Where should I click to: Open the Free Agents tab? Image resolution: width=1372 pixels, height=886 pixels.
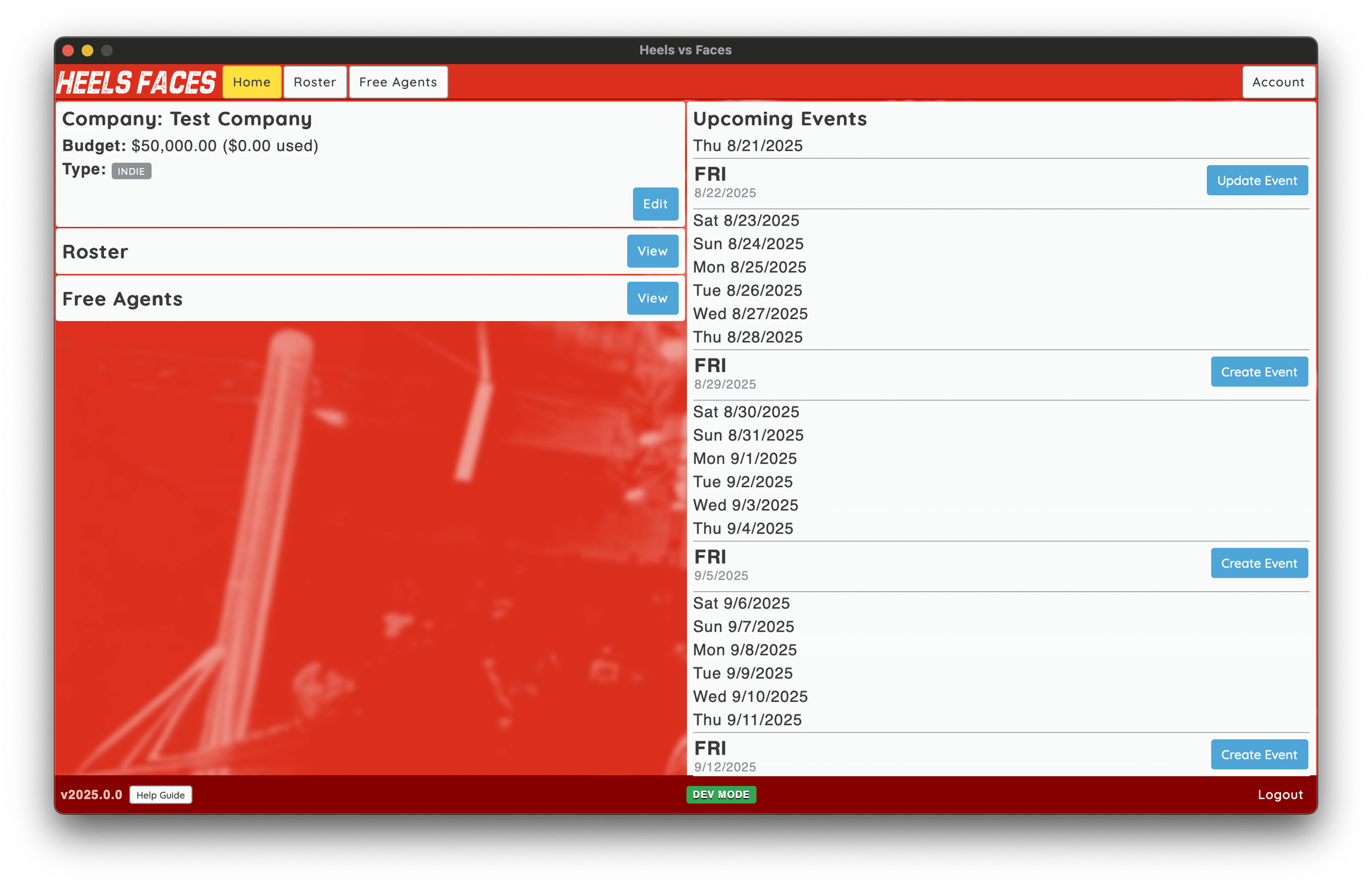coord(397,82)
